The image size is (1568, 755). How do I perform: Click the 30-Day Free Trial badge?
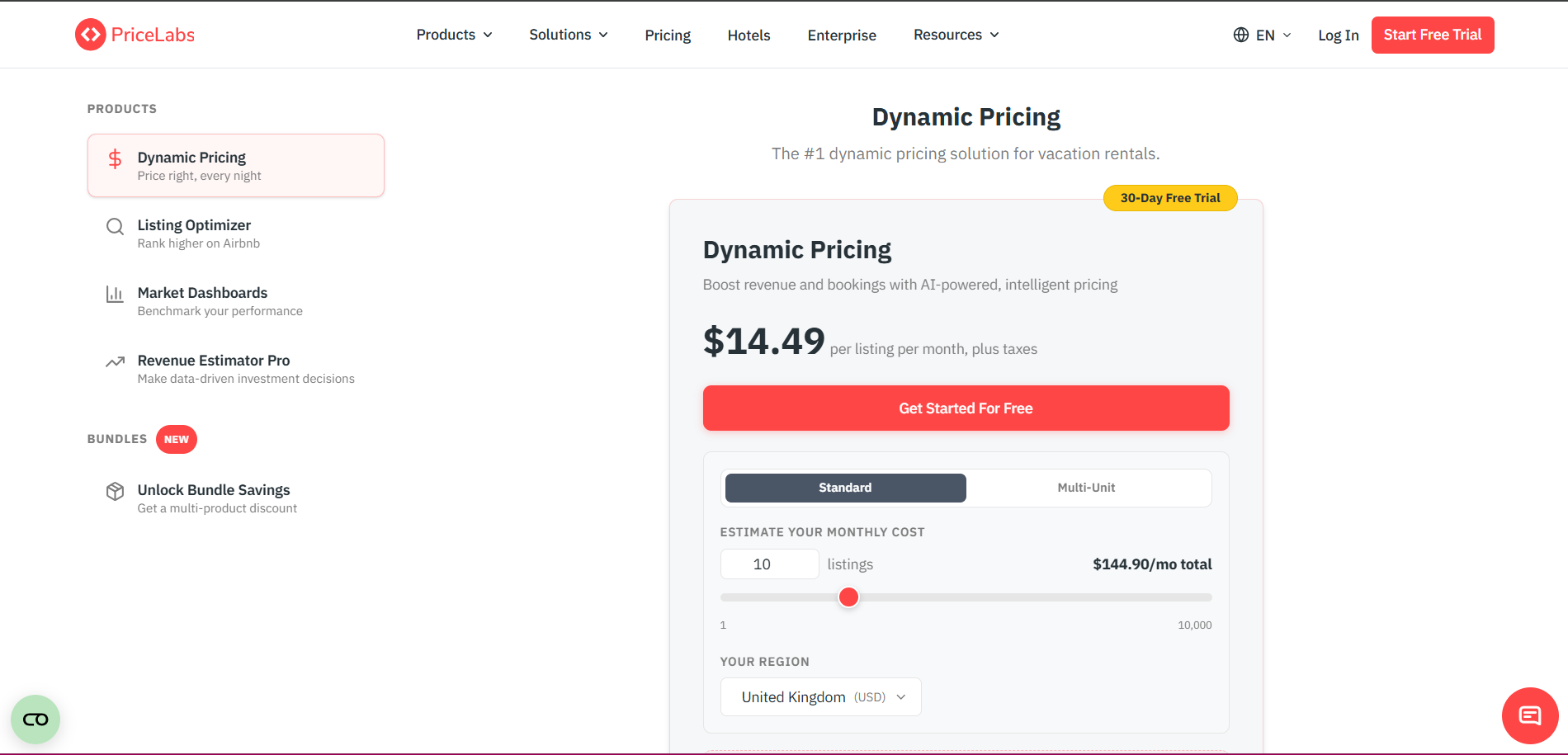tap(1170, 198)
